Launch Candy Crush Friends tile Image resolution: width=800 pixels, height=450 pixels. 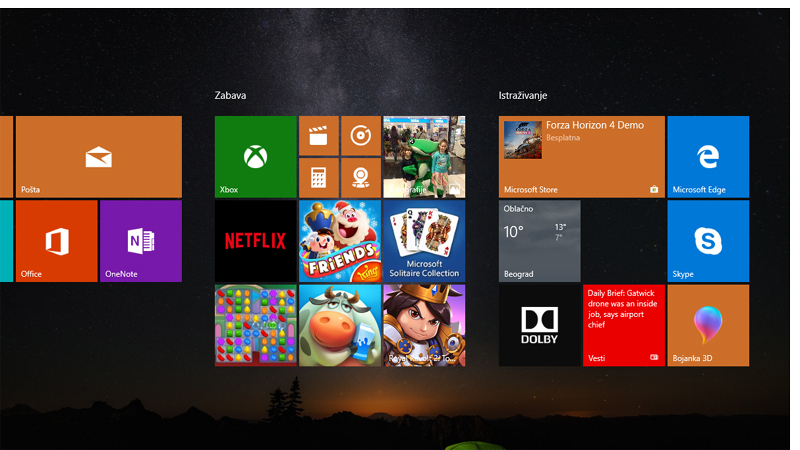click(340, 241)
